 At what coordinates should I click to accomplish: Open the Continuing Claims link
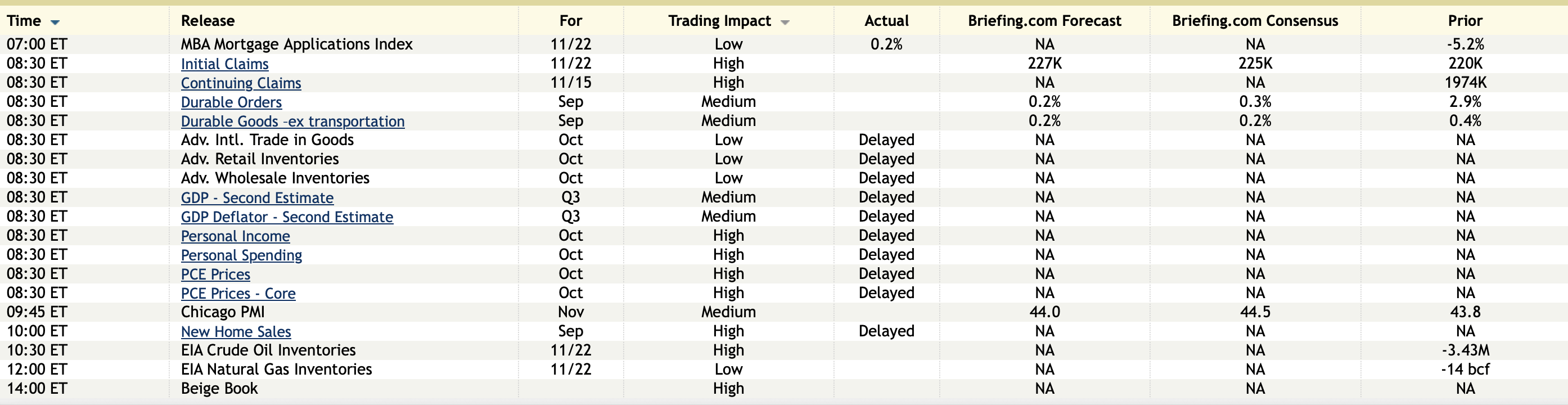241,83
